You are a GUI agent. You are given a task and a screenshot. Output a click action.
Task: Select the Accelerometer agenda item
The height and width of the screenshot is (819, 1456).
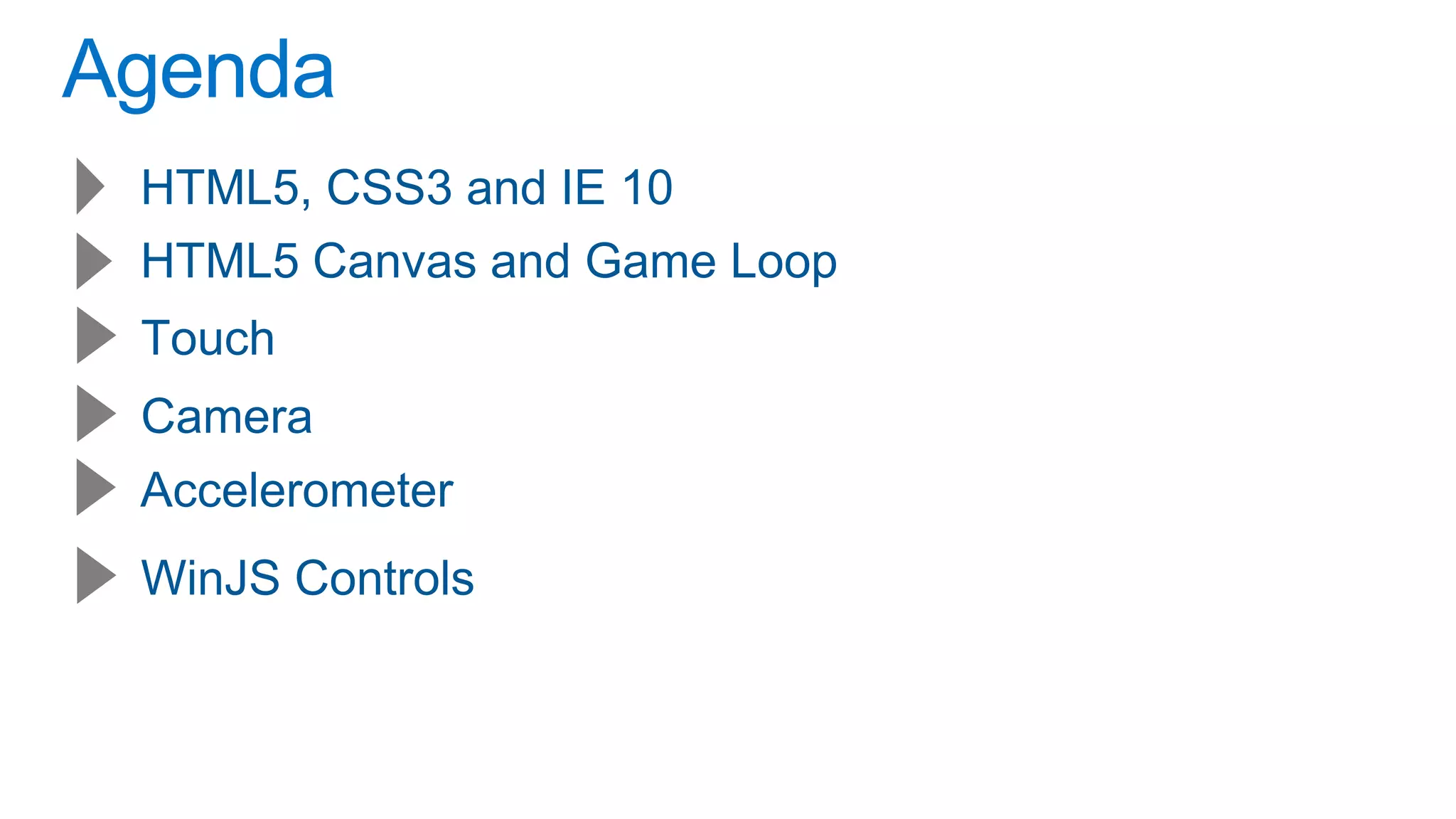tap(296, 490)
